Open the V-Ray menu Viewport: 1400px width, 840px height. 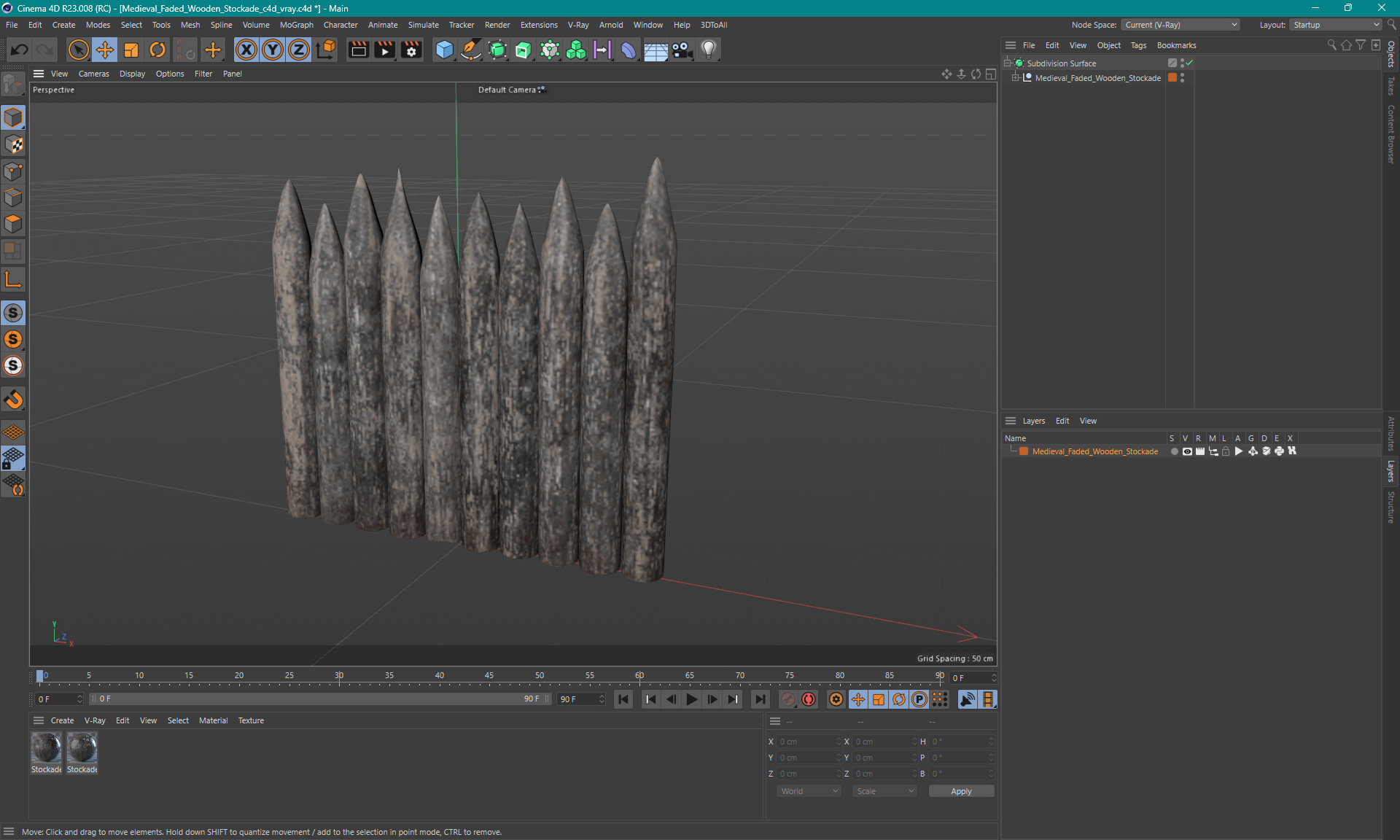tap(578, 25)
